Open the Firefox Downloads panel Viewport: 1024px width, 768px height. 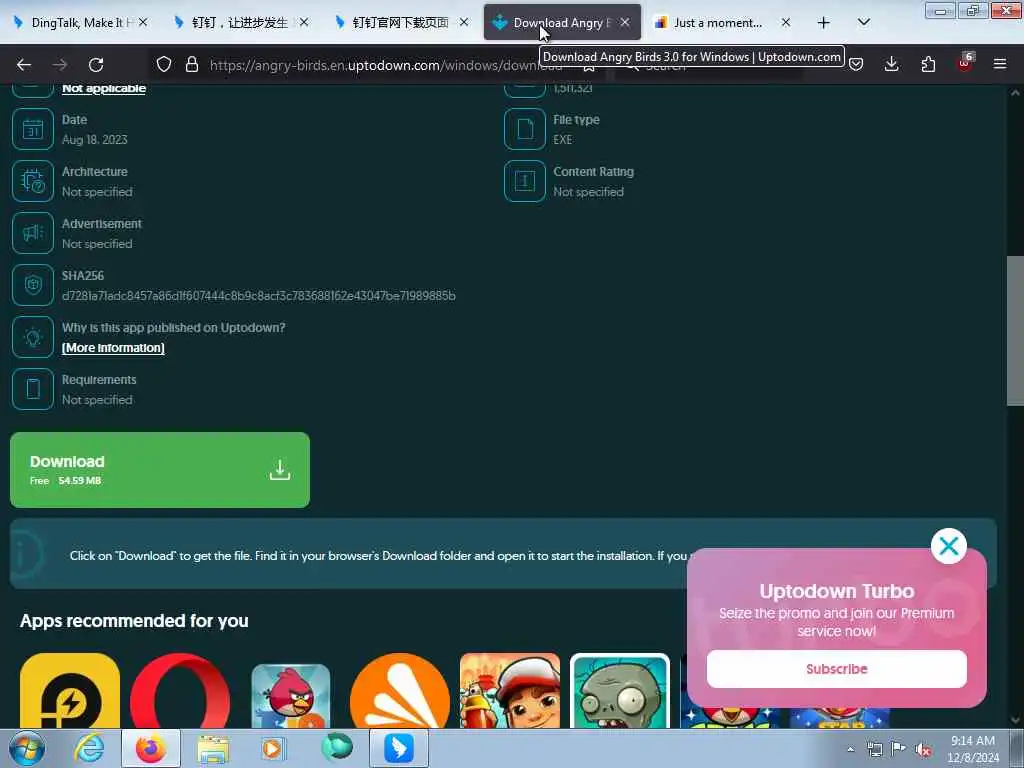click(891, 64)
